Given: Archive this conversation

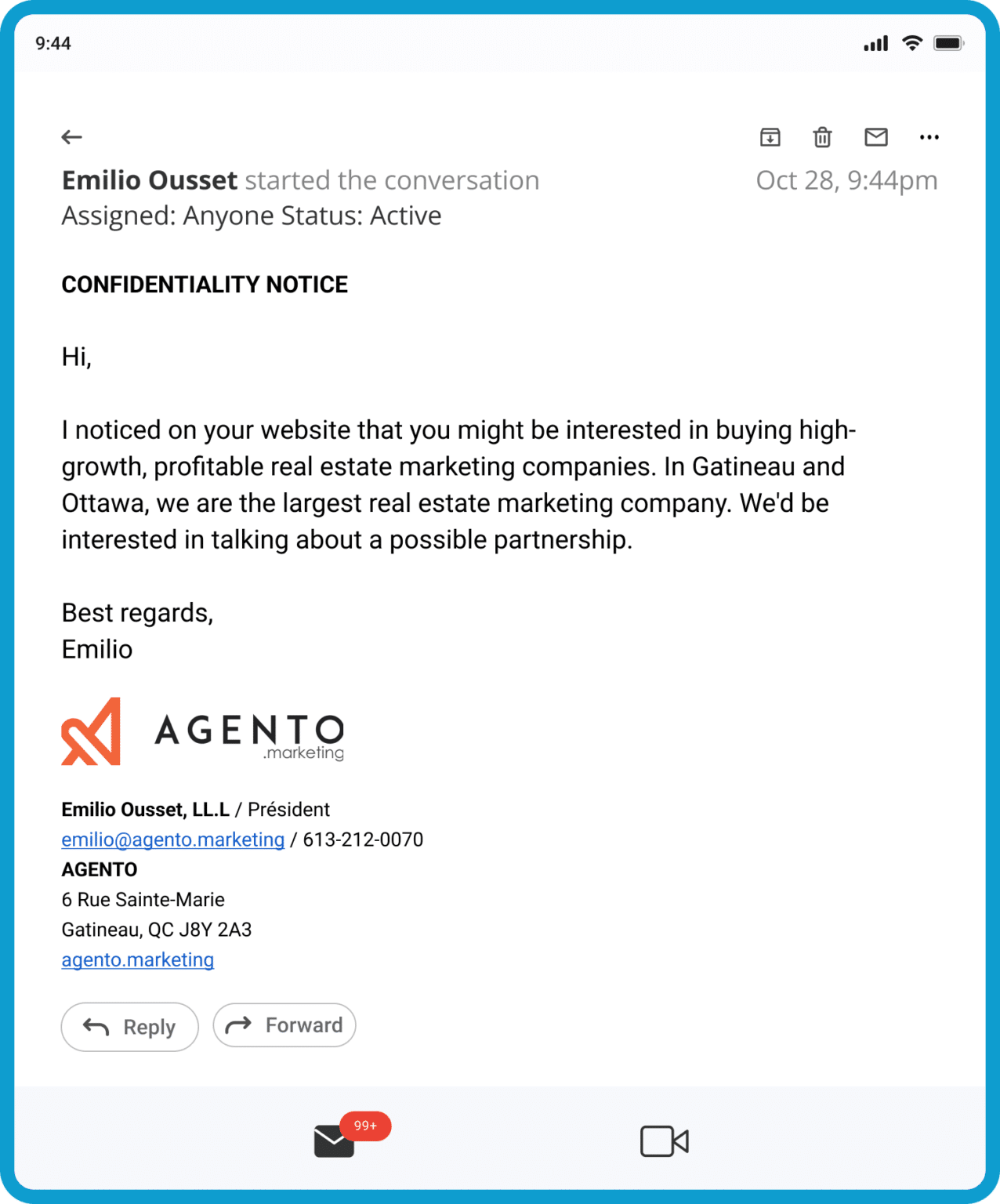Looking at the screenshot, I should pos(770,137).
